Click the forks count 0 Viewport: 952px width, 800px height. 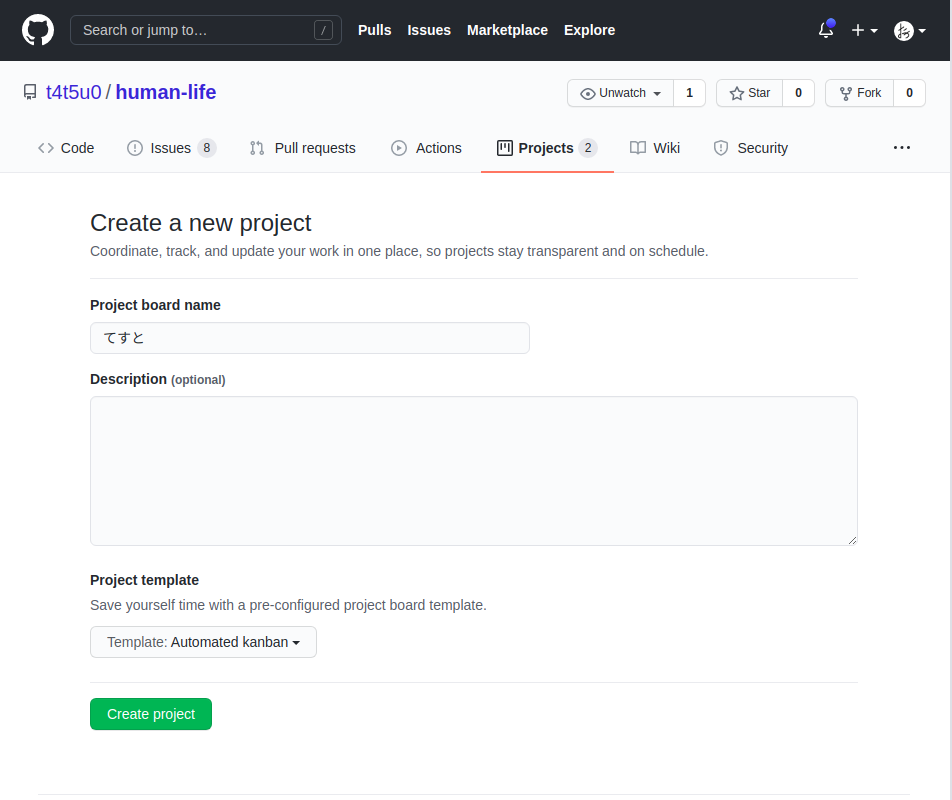pos(909,93)
